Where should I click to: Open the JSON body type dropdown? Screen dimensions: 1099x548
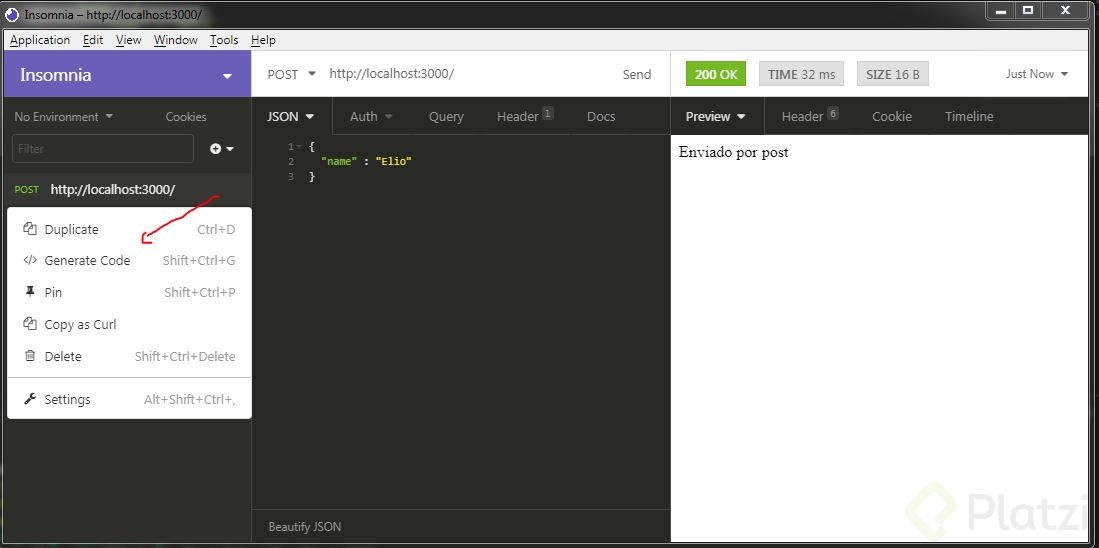(x=290, y=116)
